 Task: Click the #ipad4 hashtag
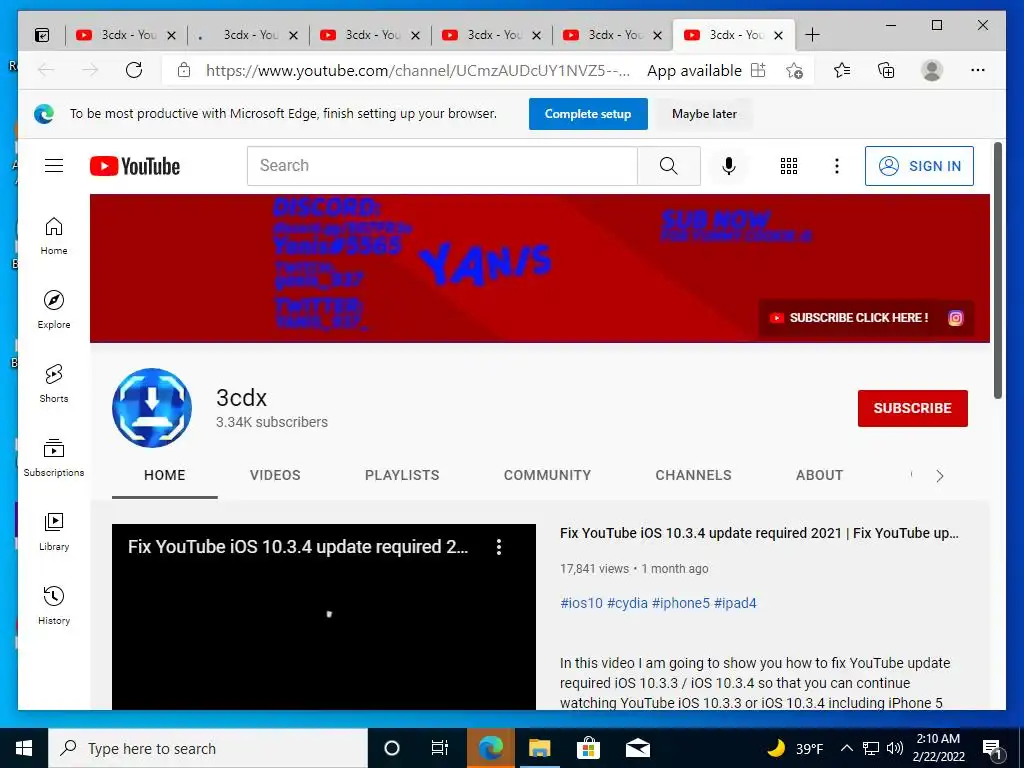(735, 603)
